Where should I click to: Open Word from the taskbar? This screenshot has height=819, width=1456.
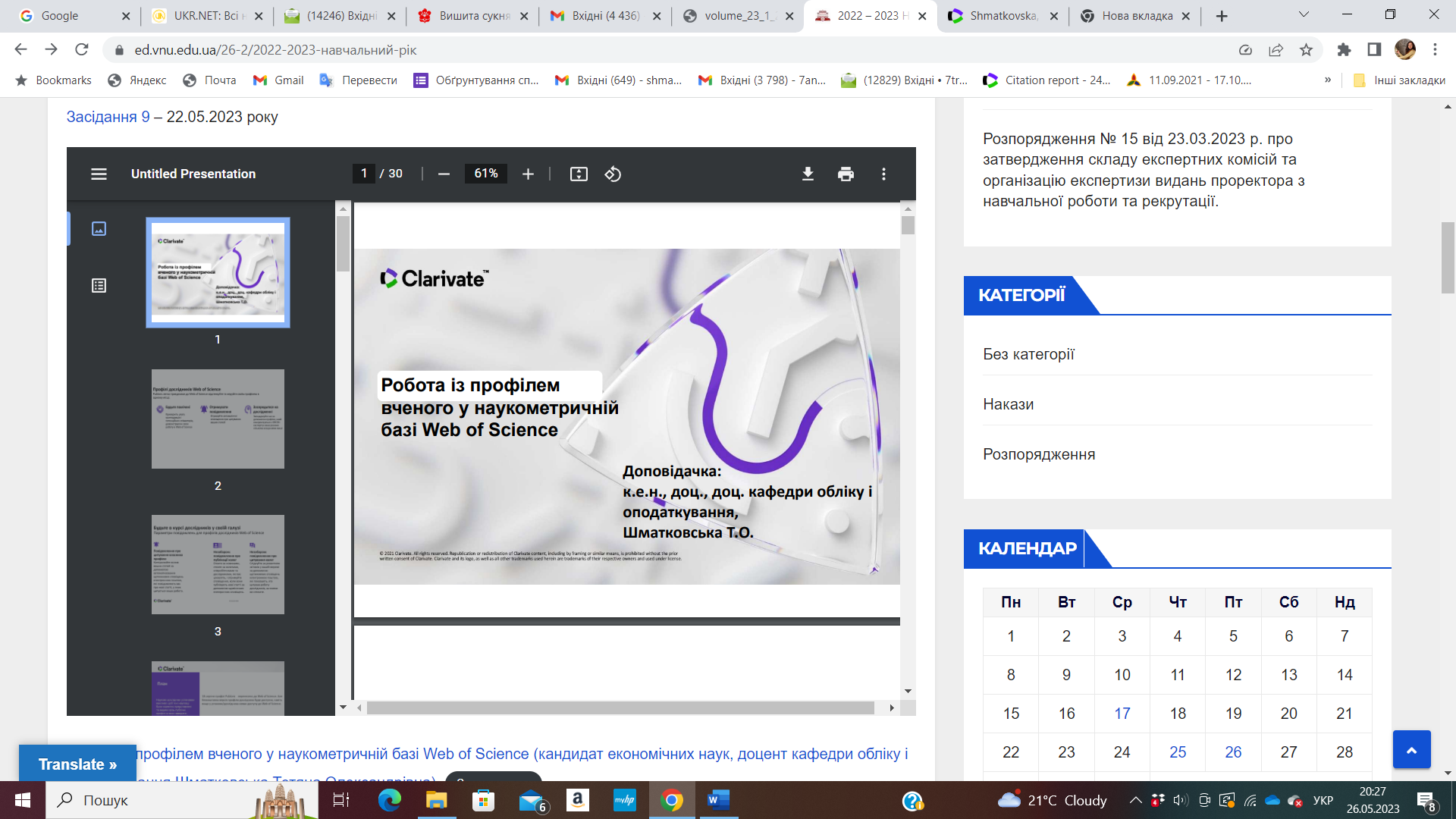717,800
